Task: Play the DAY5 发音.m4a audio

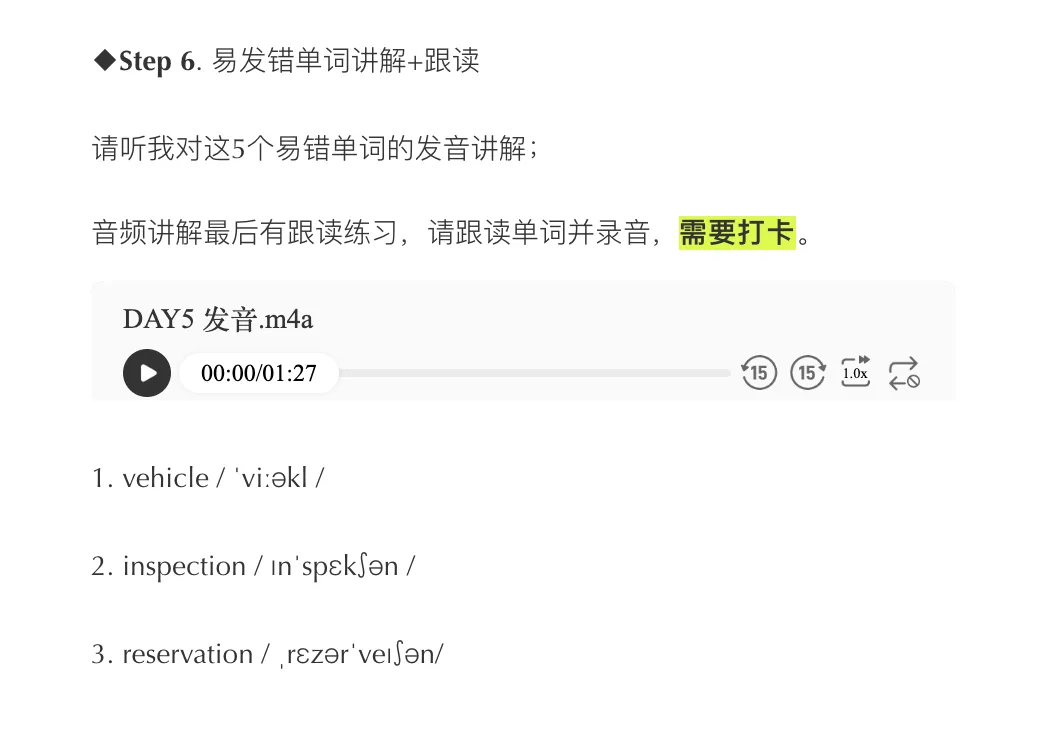Action: (147, 373)
